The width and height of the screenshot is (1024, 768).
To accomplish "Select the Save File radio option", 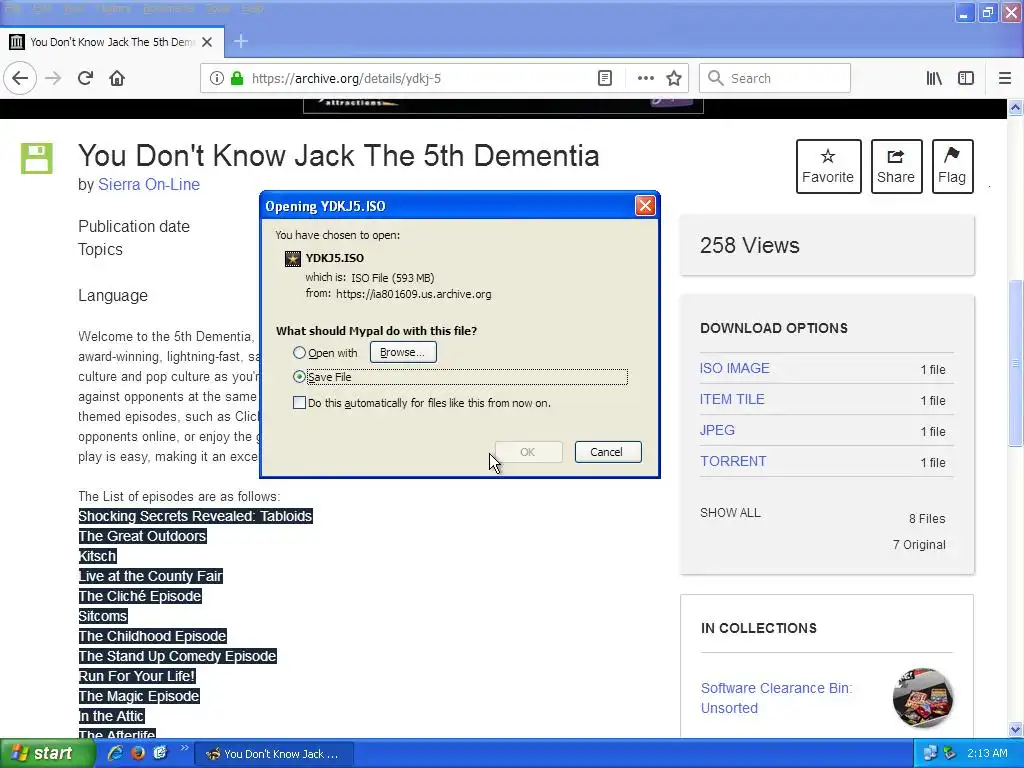I will click(299, 377).
